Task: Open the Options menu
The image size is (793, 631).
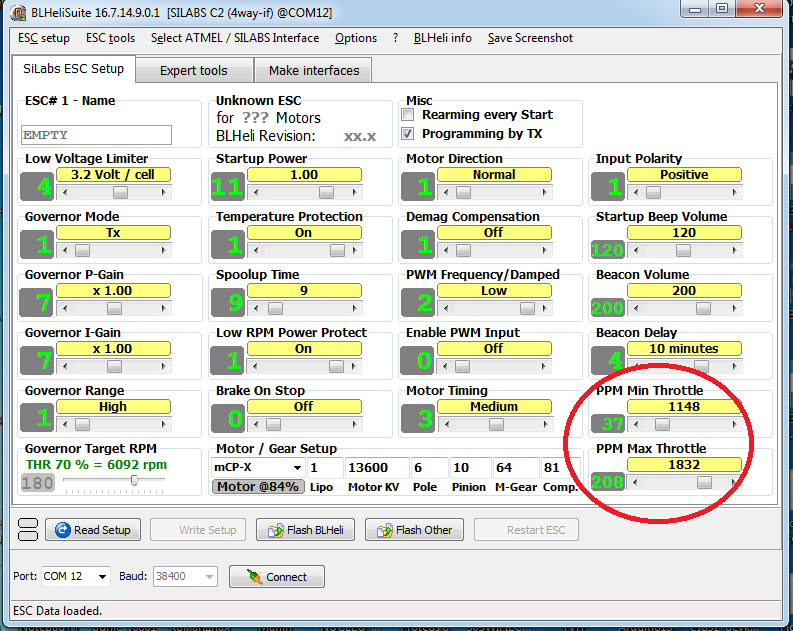Action: (x=356, y=38)
